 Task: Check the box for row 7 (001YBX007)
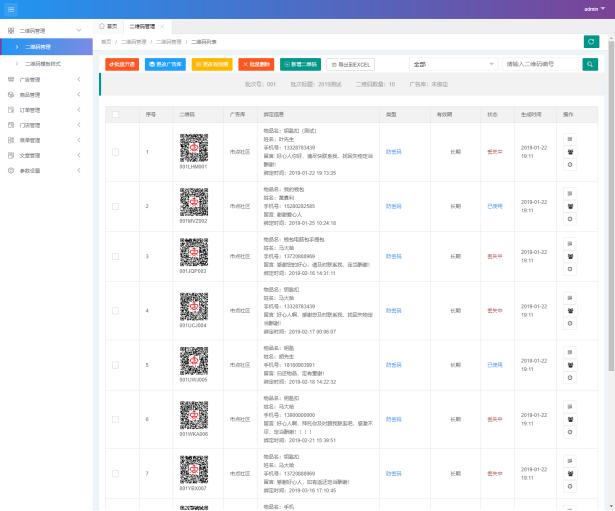pos(115,474)
